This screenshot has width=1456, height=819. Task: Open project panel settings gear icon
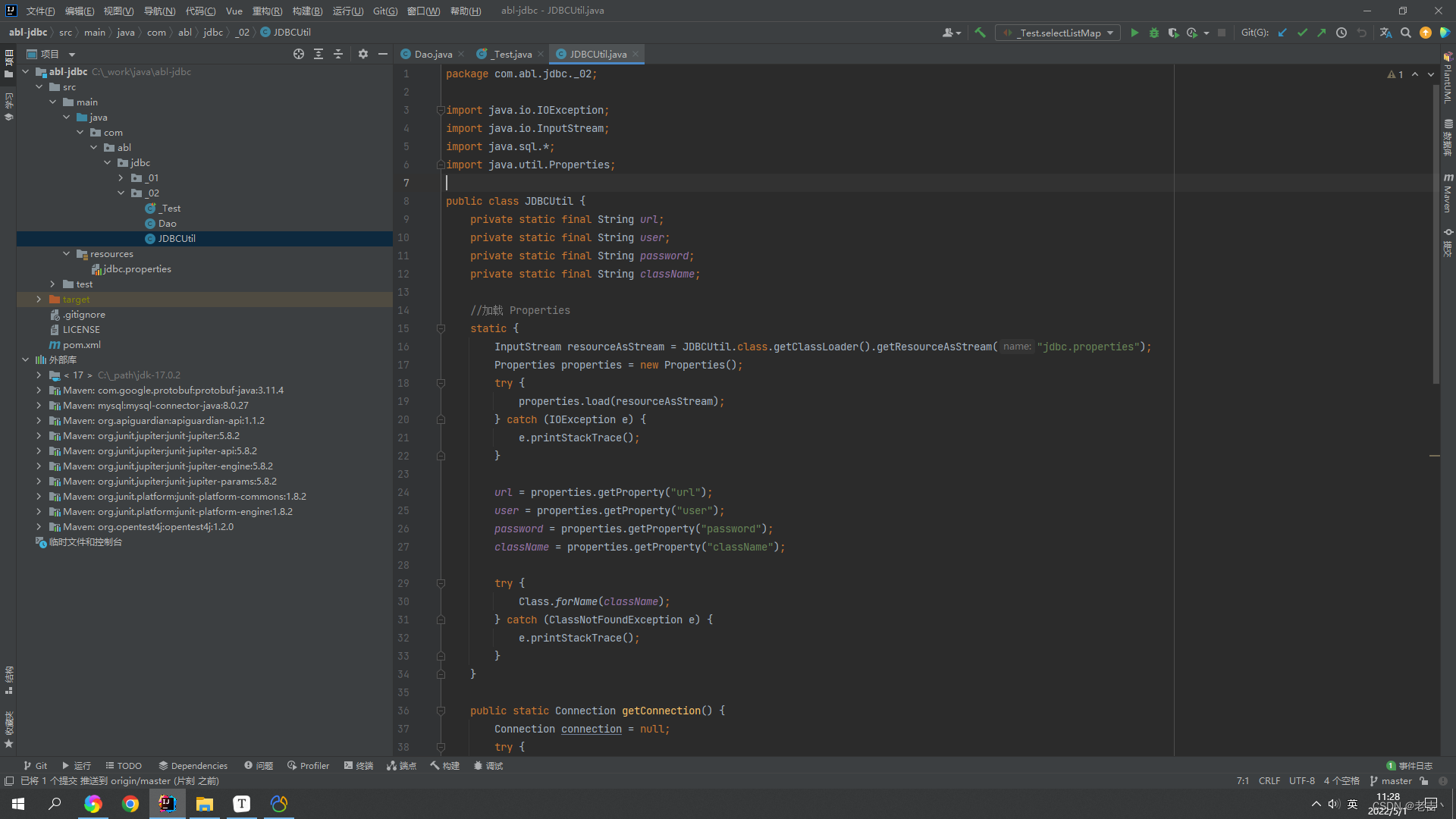pos(363,54)
